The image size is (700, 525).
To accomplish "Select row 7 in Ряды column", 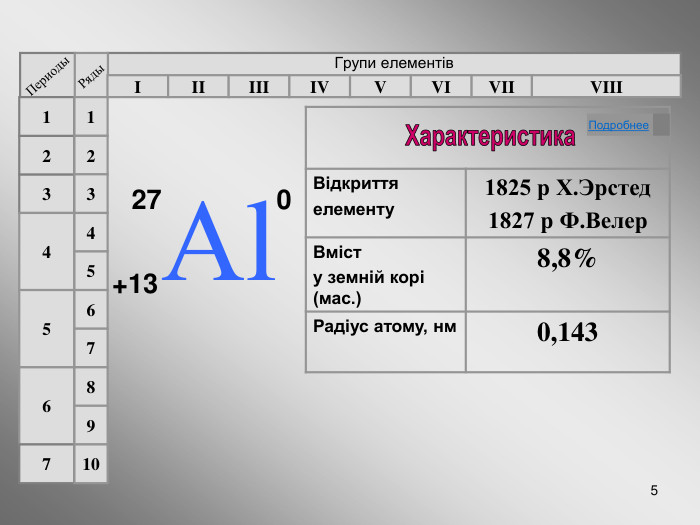I will click(91, 348).
